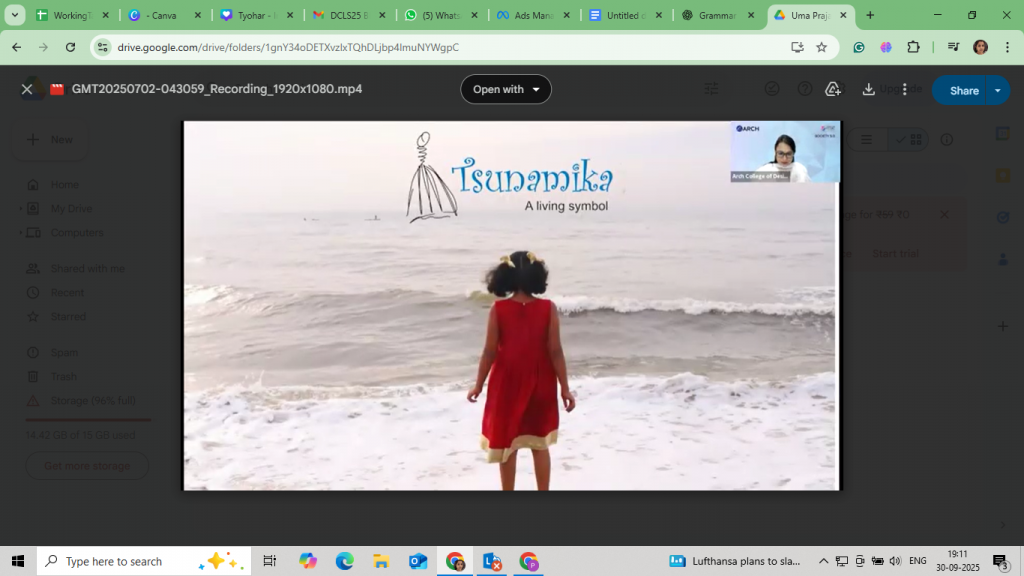Reload the page
The width and height of the screenshot is (1024, 576).
click(70, 47)
